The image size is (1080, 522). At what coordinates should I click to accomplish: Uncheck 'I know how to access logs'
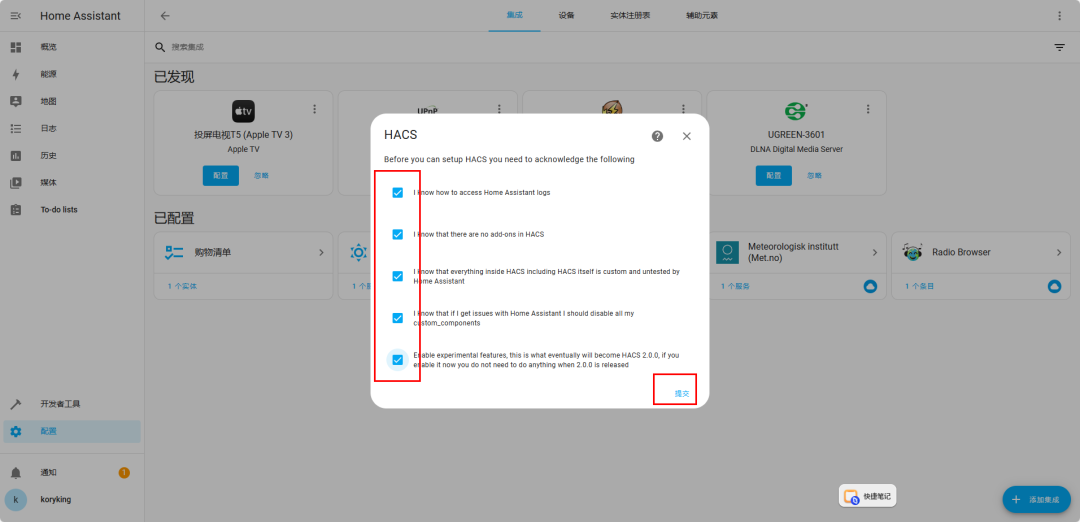(x=397, y=193)
